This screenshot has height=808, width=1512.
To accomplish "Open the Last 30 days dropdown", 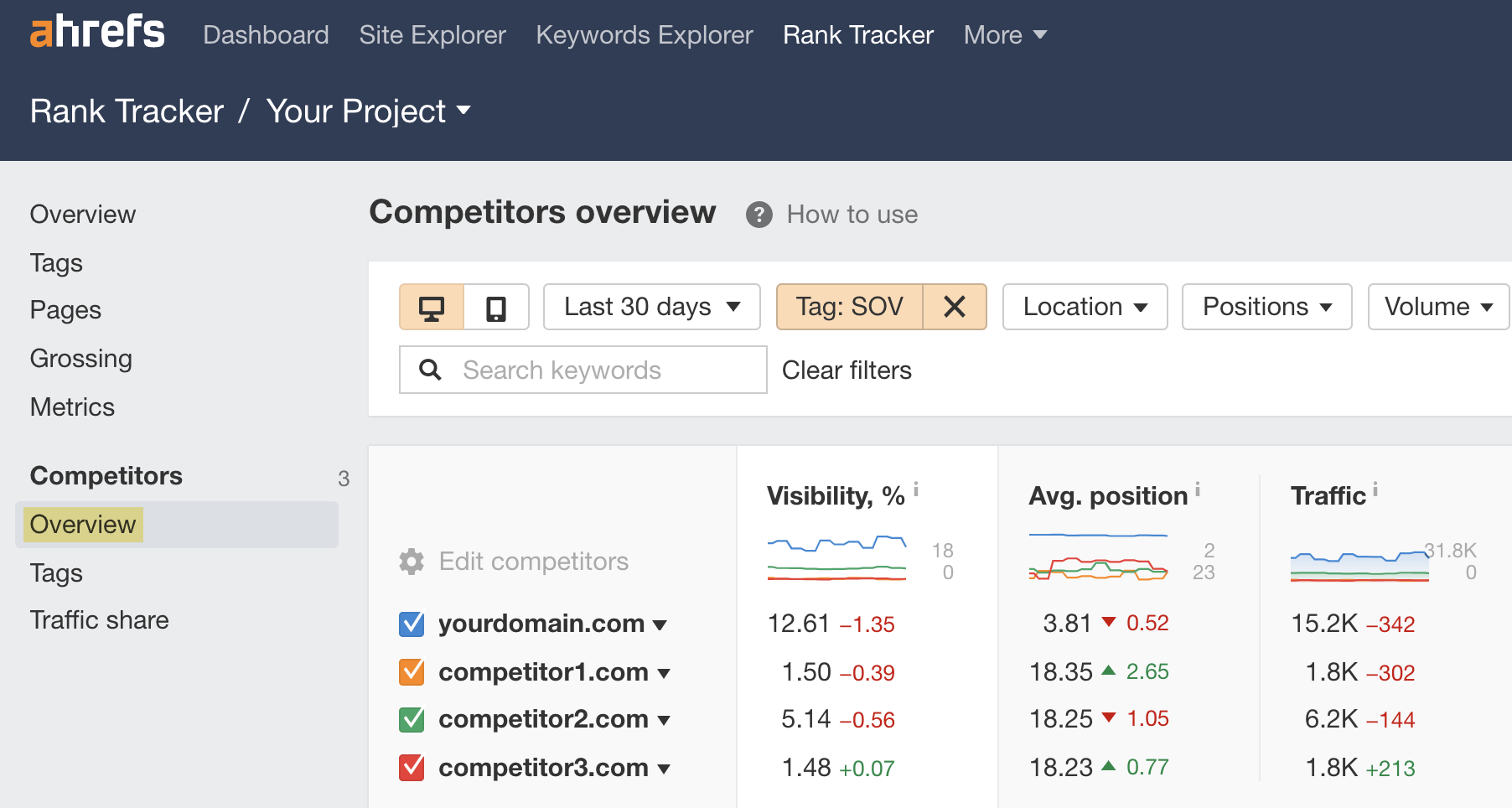I will [651, 307].
